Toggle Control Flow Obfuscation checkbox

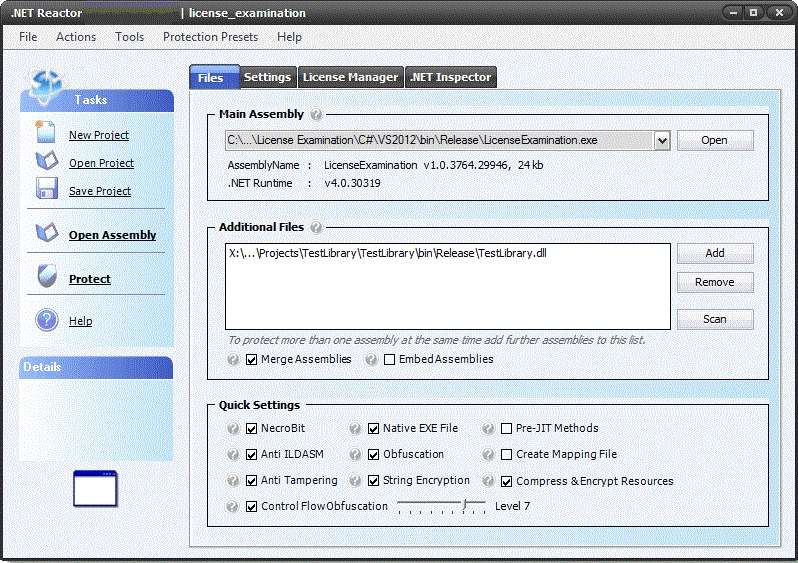click(x=251, y=506)
